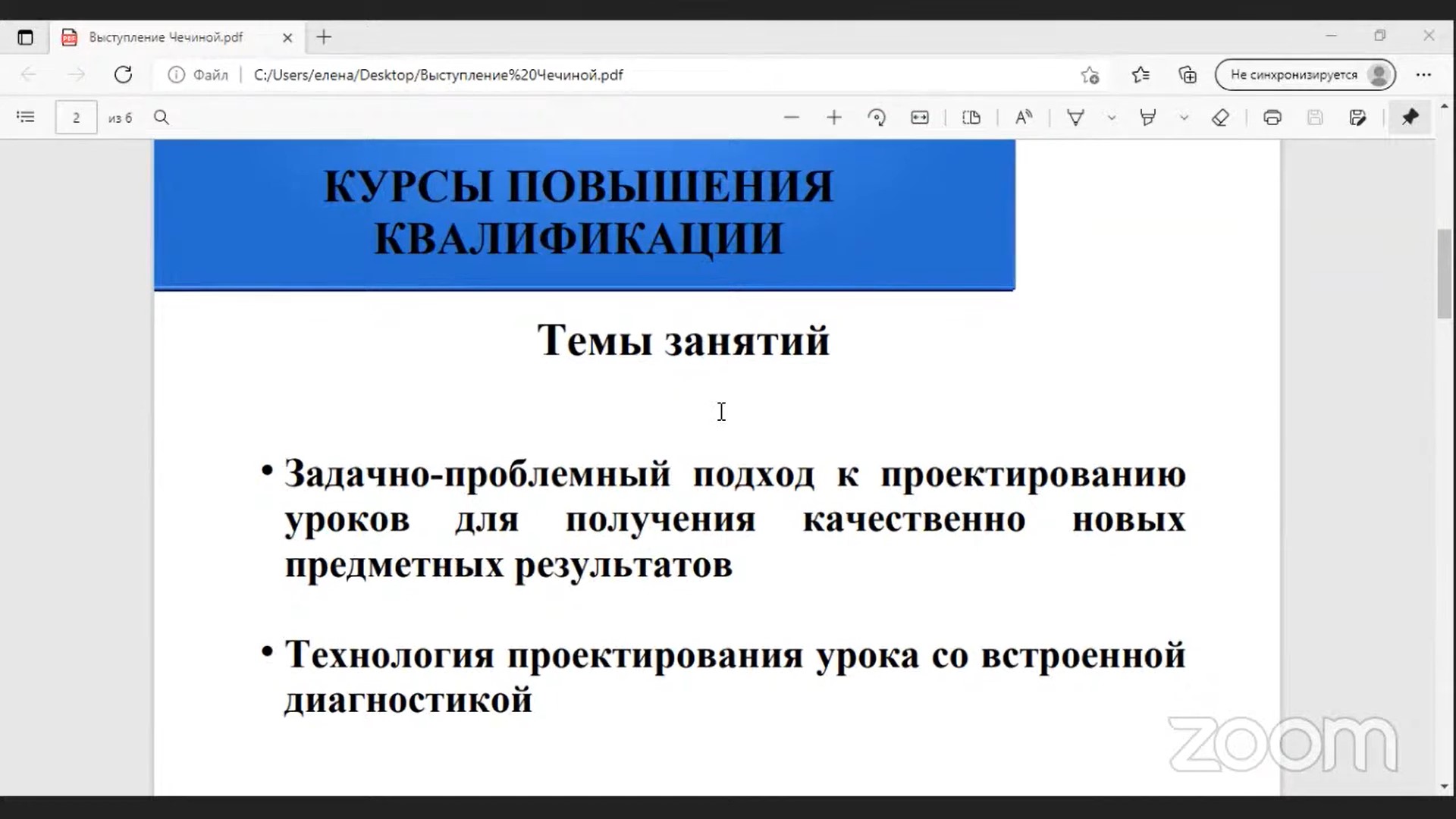Click the page number input field
This screenshot has width=1456, height=819.
pos(76,118)
